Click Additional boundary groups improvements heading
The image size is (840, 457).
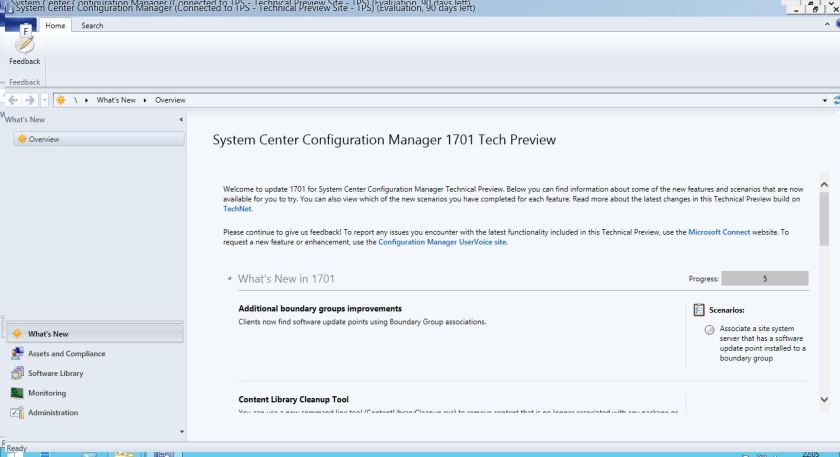coord(320,309)
